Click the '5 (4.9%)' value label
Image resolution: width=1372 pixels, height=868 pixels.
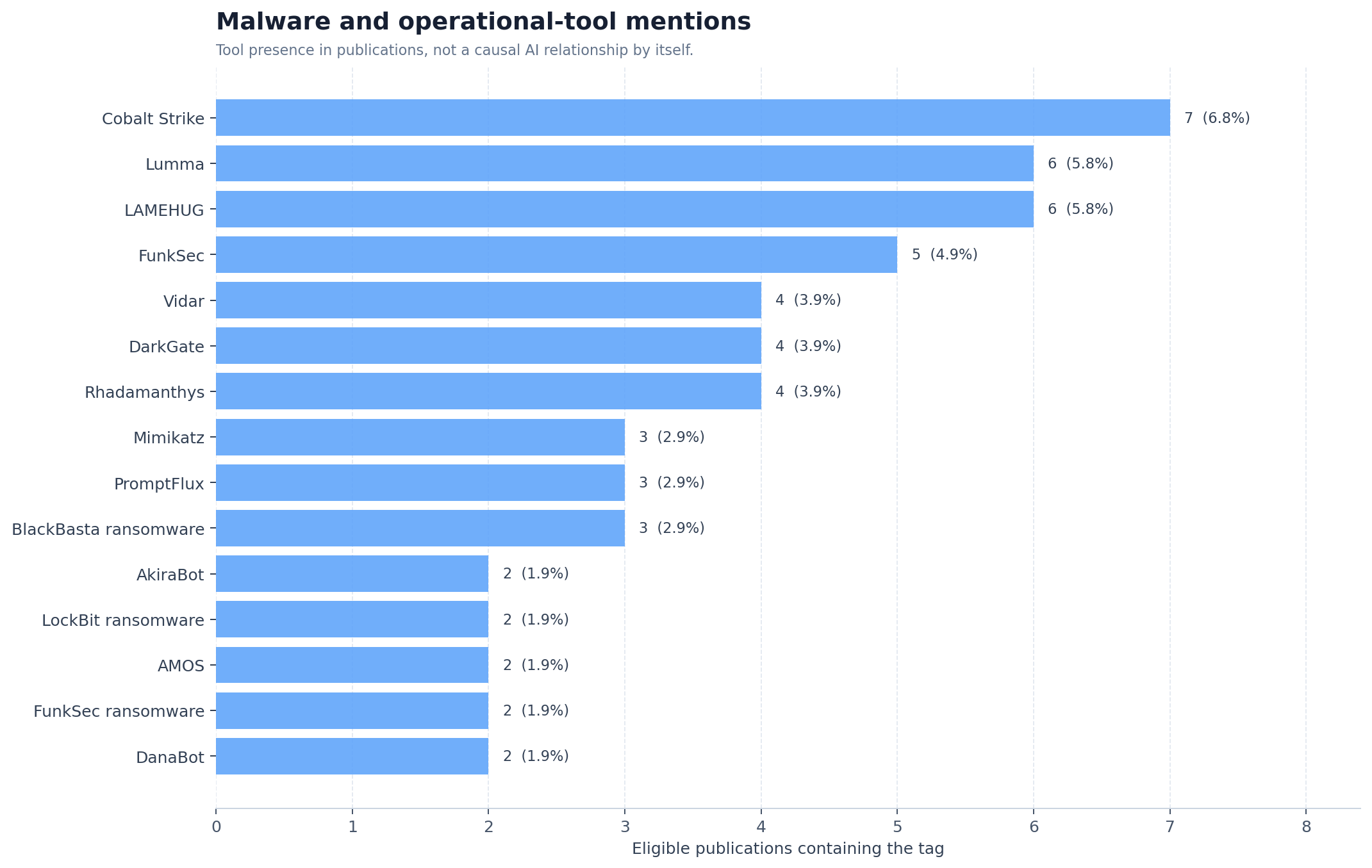[x=945, y=254]
